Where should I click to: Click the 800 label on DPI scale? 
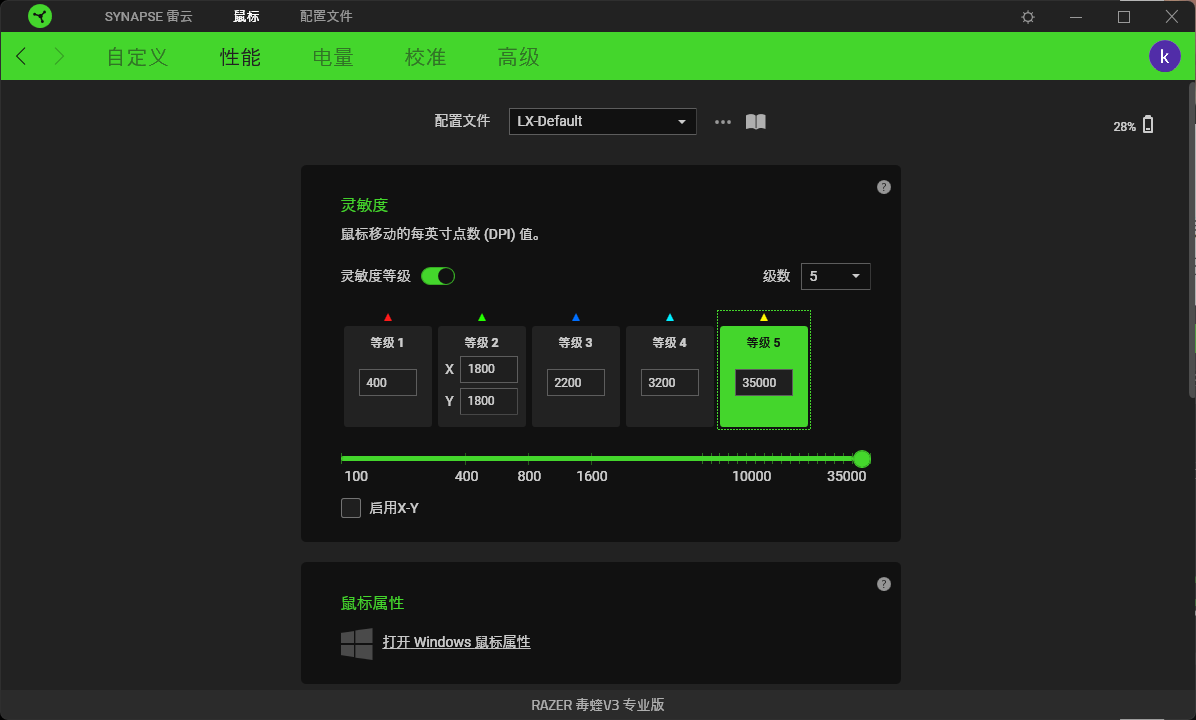(529, 476)
